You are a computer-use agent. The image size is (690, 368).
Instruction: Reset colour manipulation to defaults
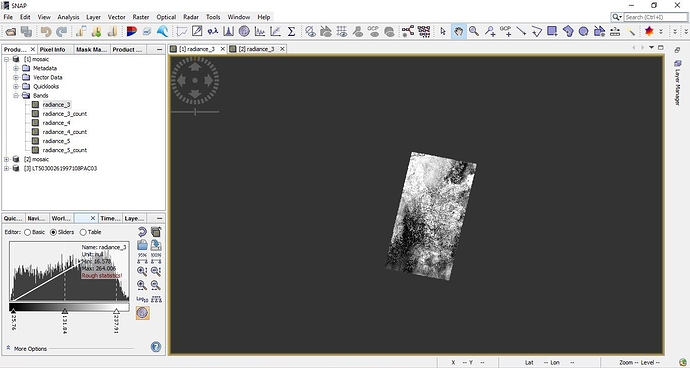[142, 232]
